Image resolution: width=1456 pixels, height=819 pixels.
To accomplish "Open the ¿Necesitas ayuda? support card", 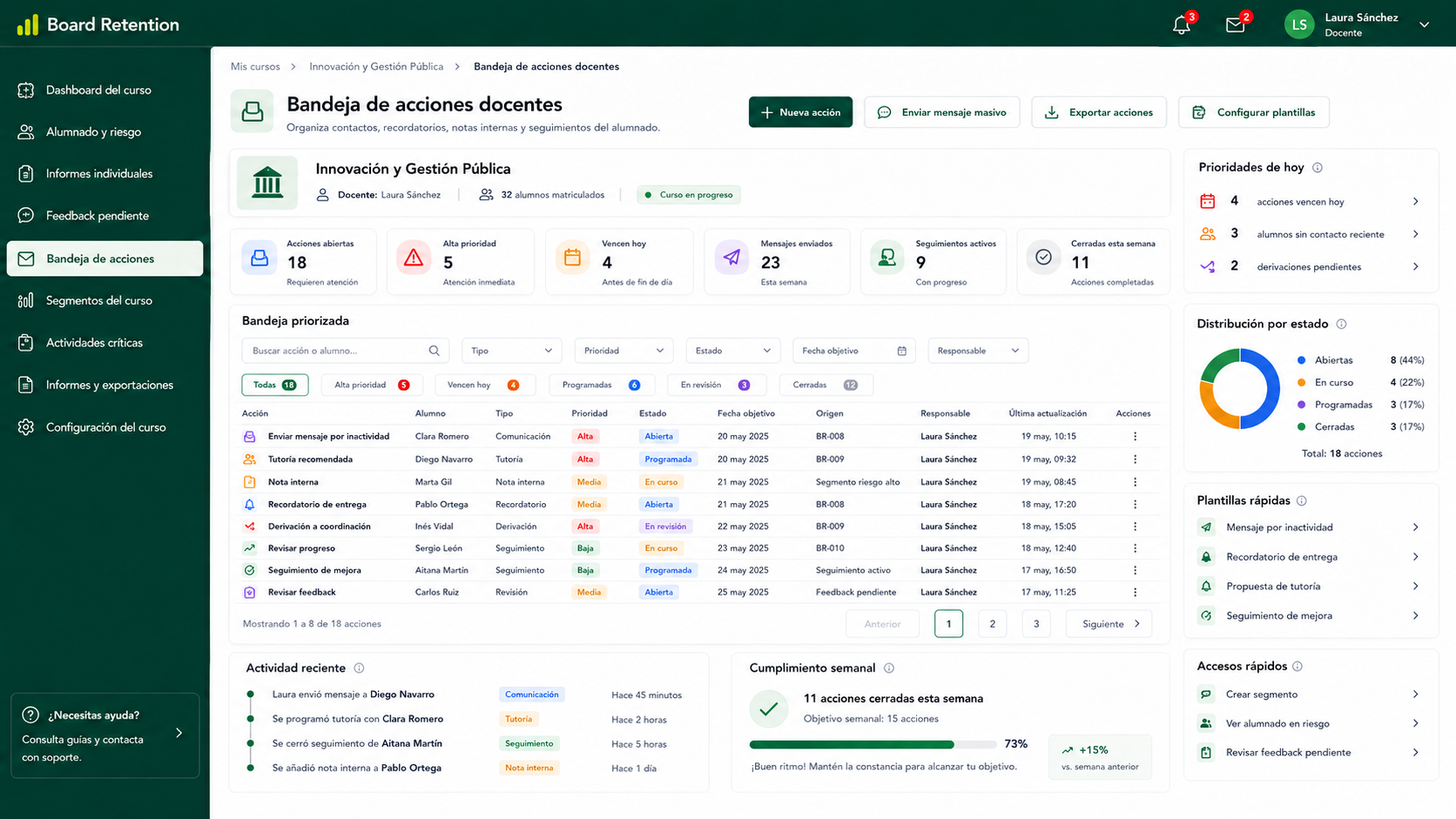I will [x=104, y=735].
